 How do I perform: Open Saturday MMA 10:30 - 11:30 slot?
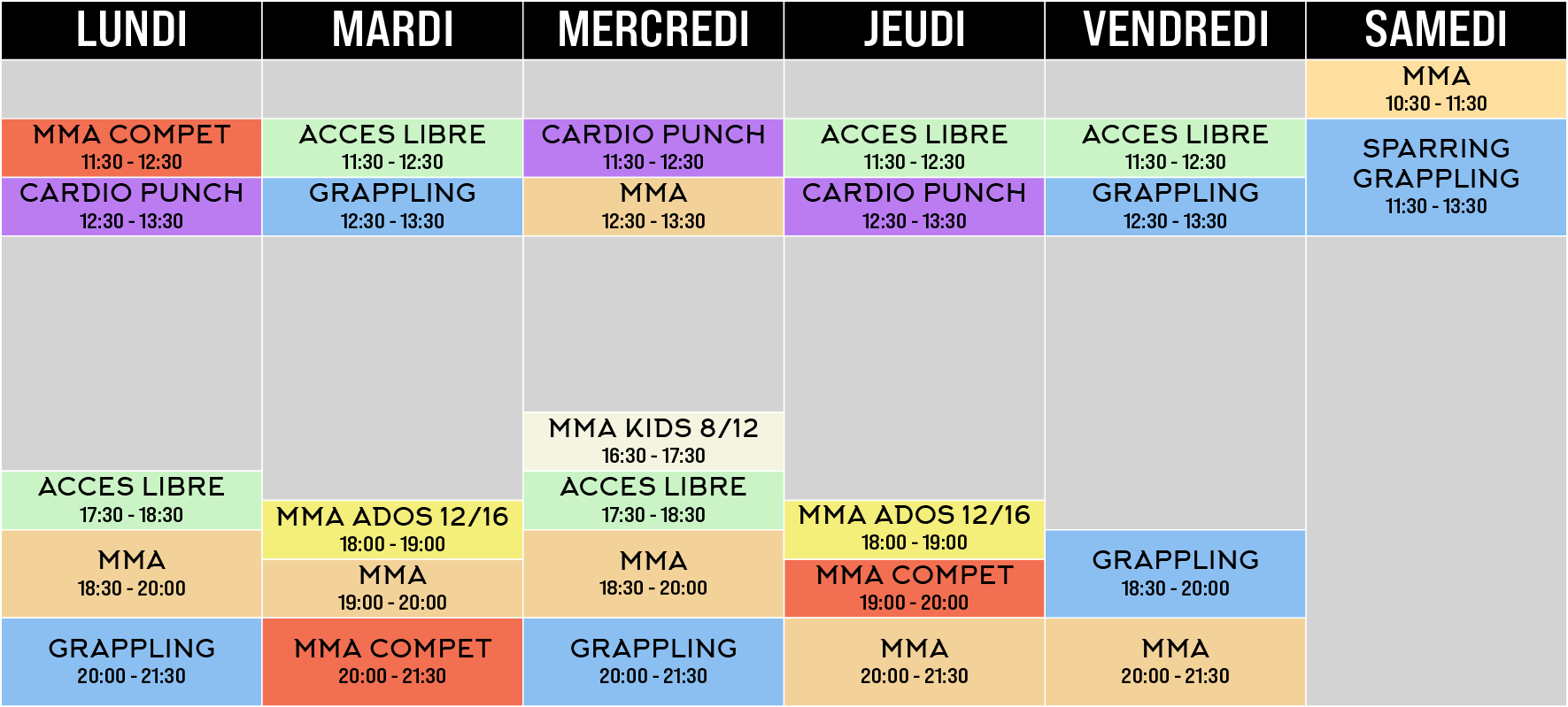point(1436,89)
